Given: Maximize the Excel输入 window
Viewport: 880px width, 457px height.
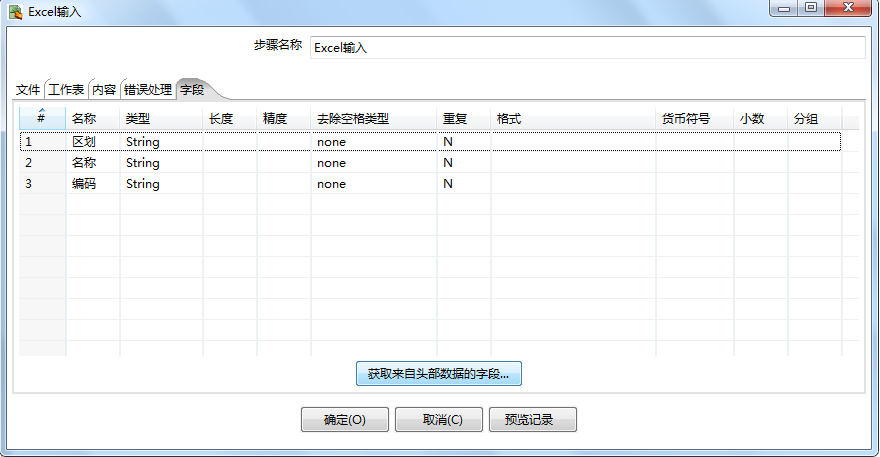Looking at the screenshot, I should [x=810, y=8].
